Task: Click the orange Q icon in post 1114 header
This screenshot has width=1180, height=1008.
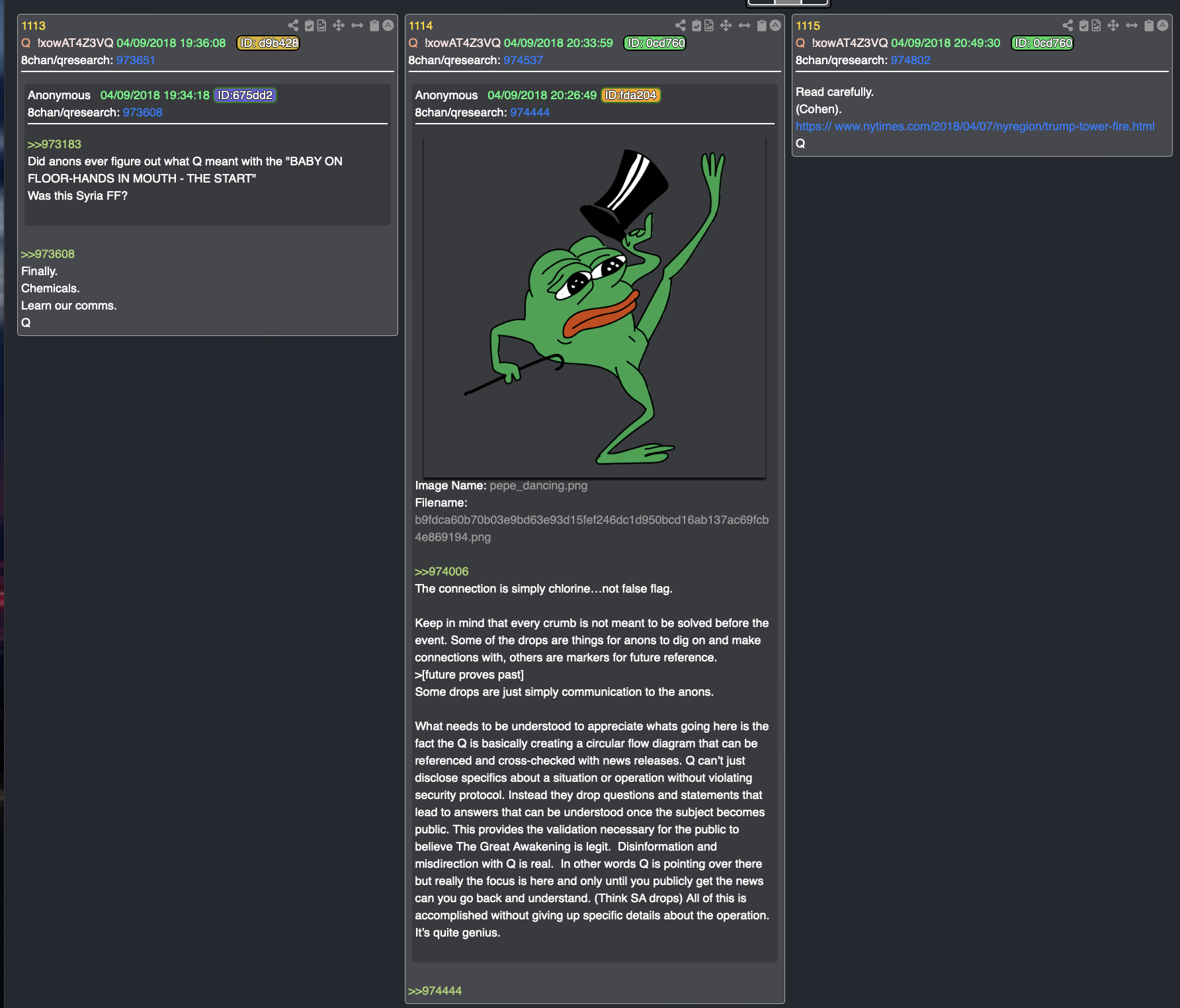Action: pyautogui.click(x=413, y=43)
